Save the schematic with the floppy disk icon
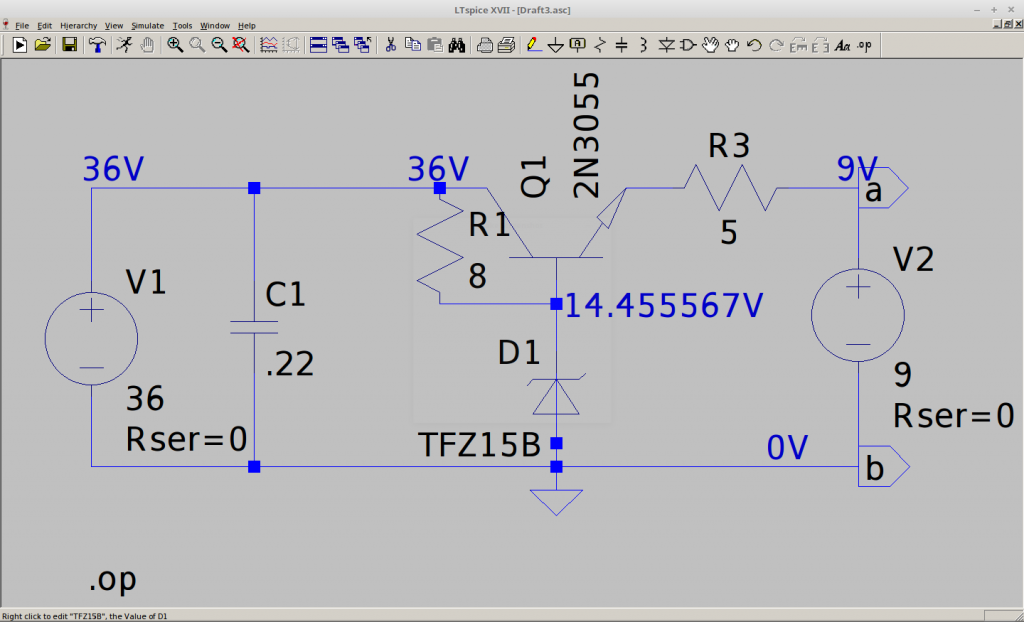This screenshot has height=622, width=1024. click(x=70, y=44)
